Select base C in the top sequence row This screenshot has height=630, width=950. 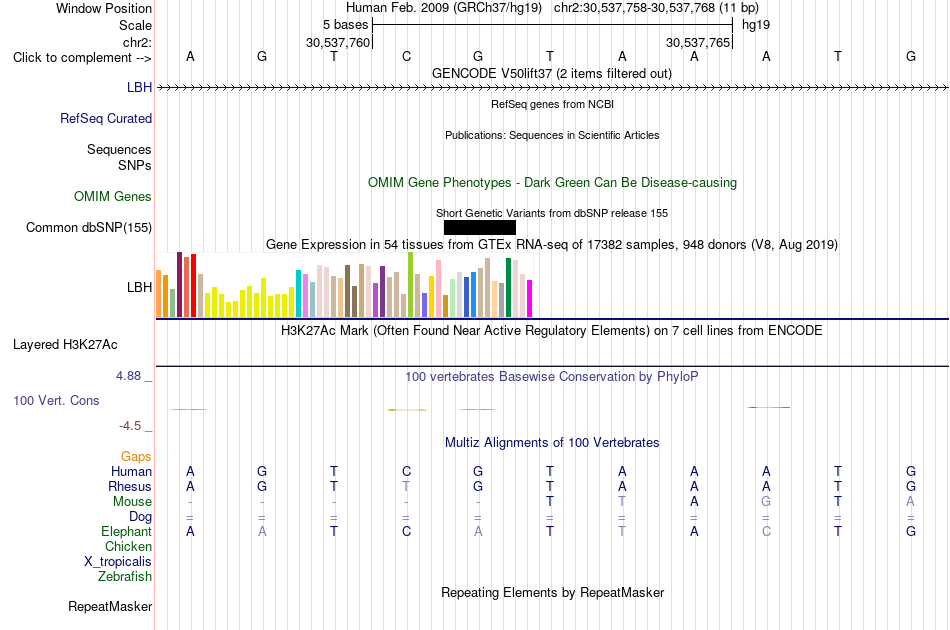(x=407, y=56)
